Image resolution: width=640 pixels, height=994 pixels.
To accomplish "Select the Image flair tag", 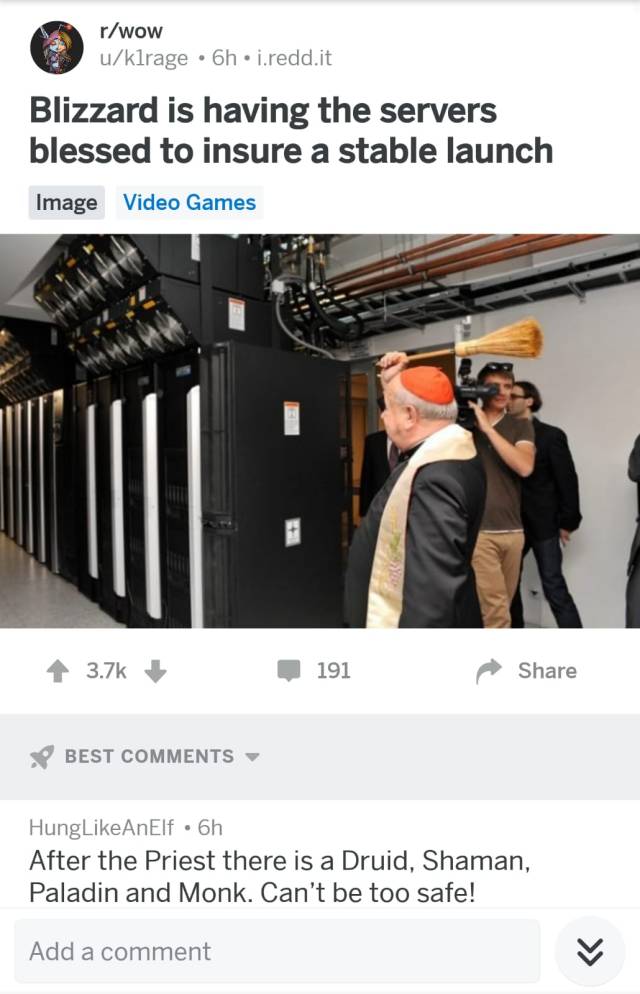I will click(67, 203).
